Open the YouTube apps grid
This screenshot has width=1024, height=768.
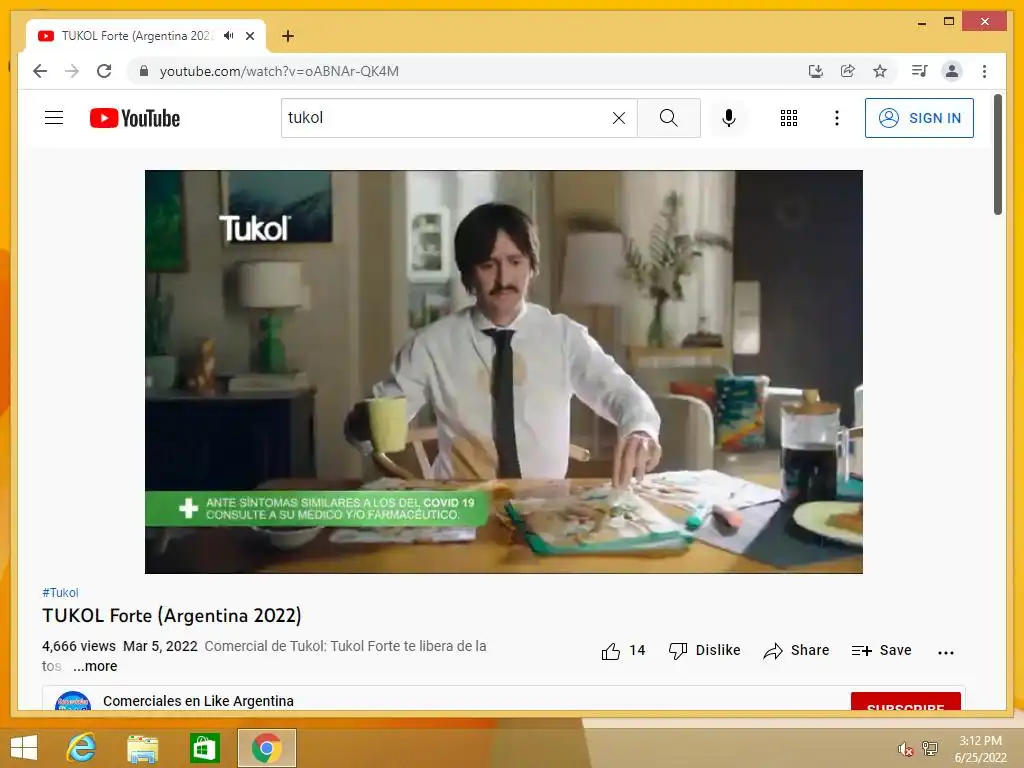tap(789, 118)
